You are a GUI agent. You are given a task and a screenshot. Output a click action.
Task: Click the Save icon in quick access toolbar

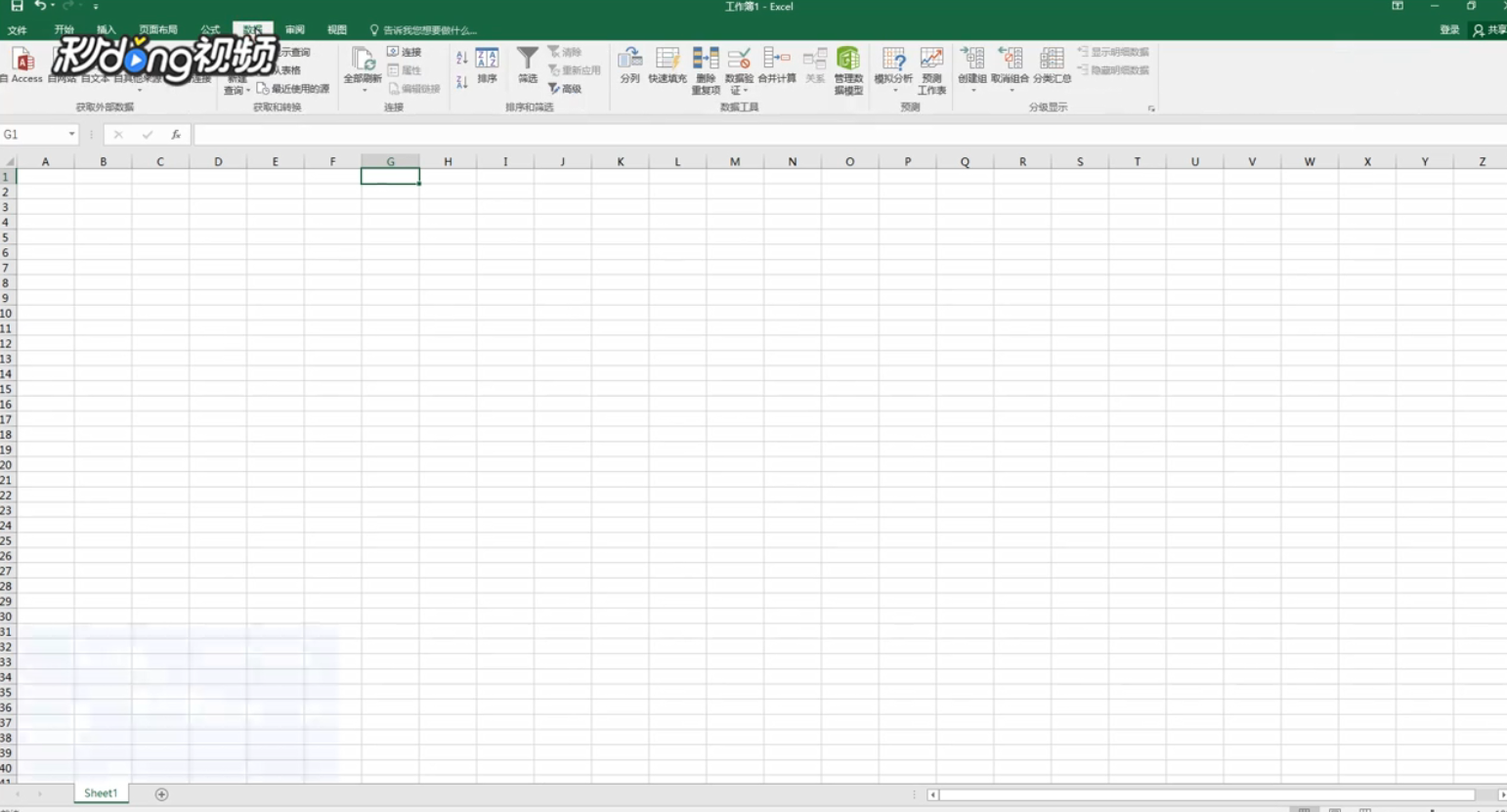coord(17,6)
